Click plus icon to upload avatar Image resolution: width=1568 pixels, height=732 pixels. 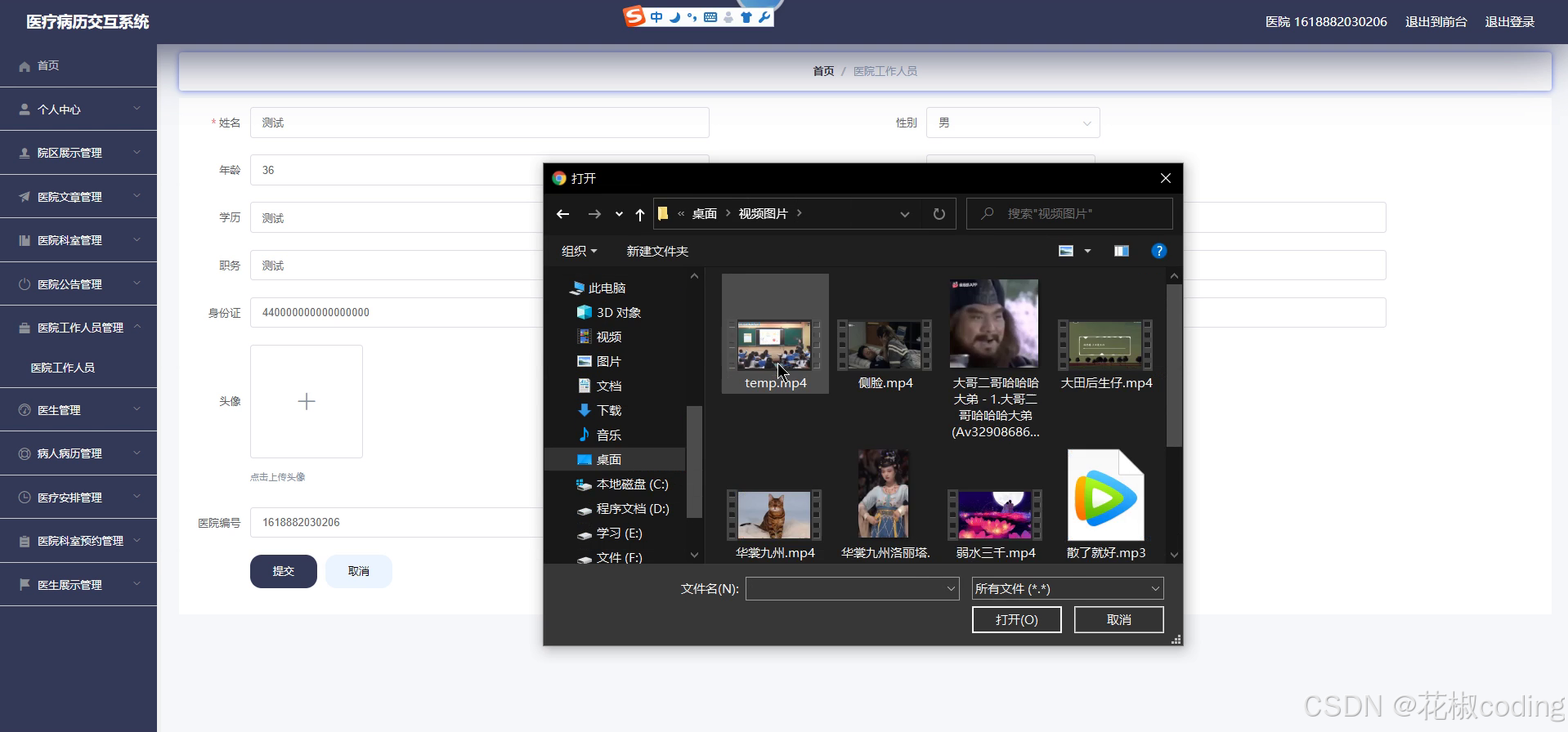(x=307, y=401)
